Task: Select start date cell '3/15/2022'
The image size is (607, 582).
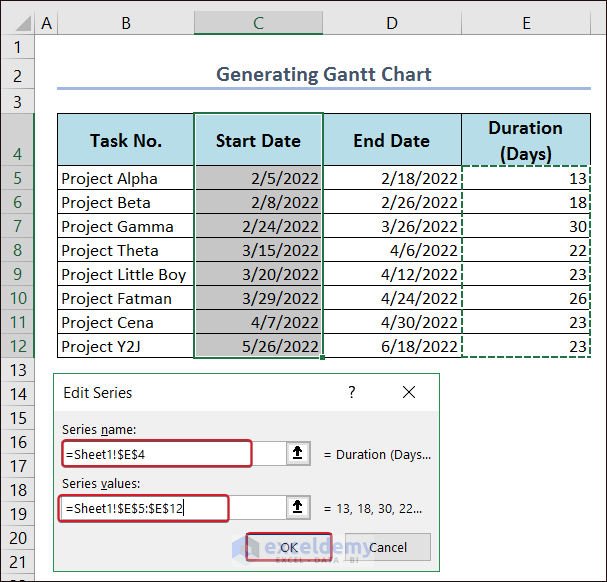Action: click(258, 250)
